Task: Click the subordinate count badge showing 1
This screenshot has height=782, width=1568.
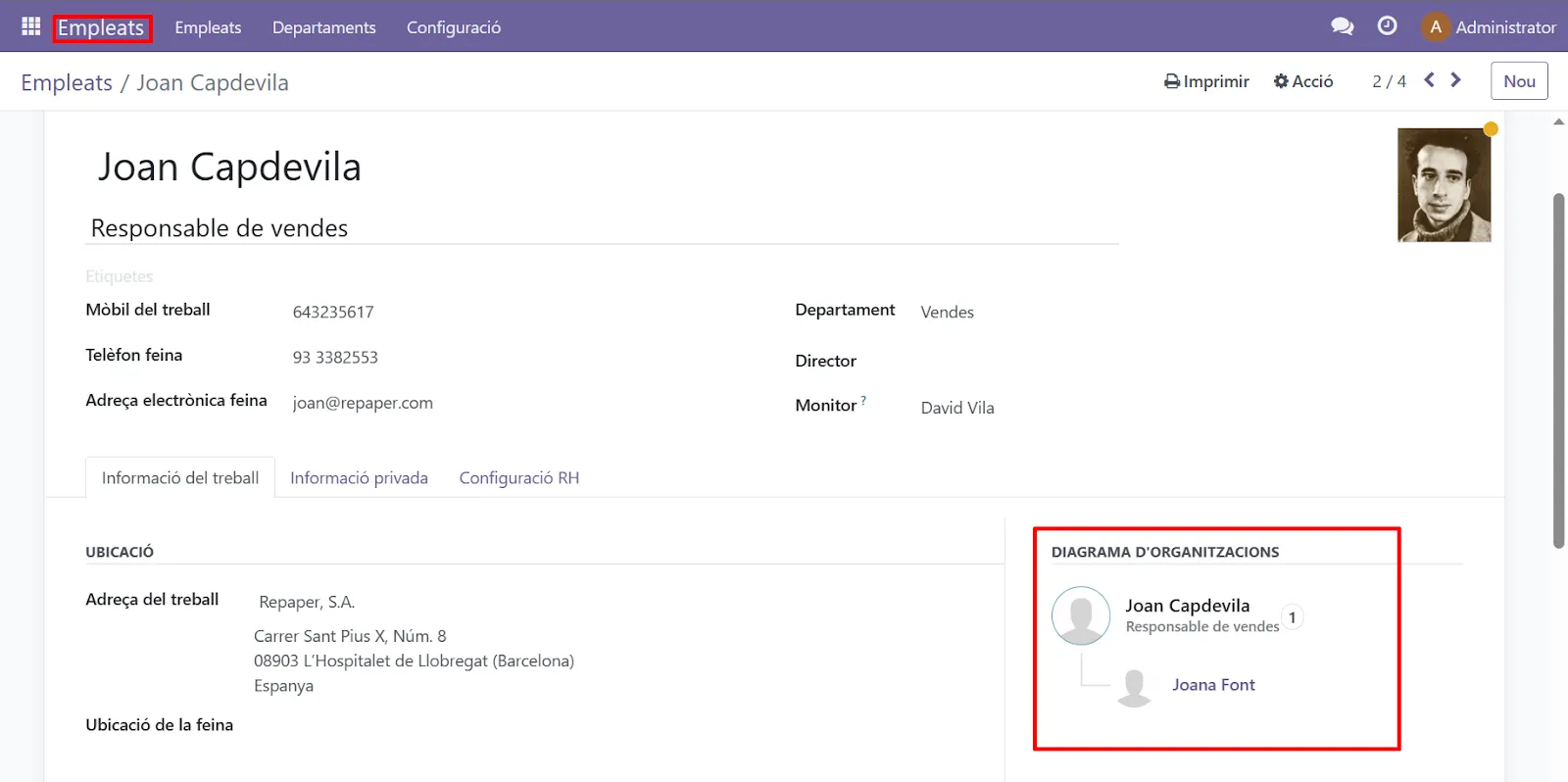Action: [1292, 617]
